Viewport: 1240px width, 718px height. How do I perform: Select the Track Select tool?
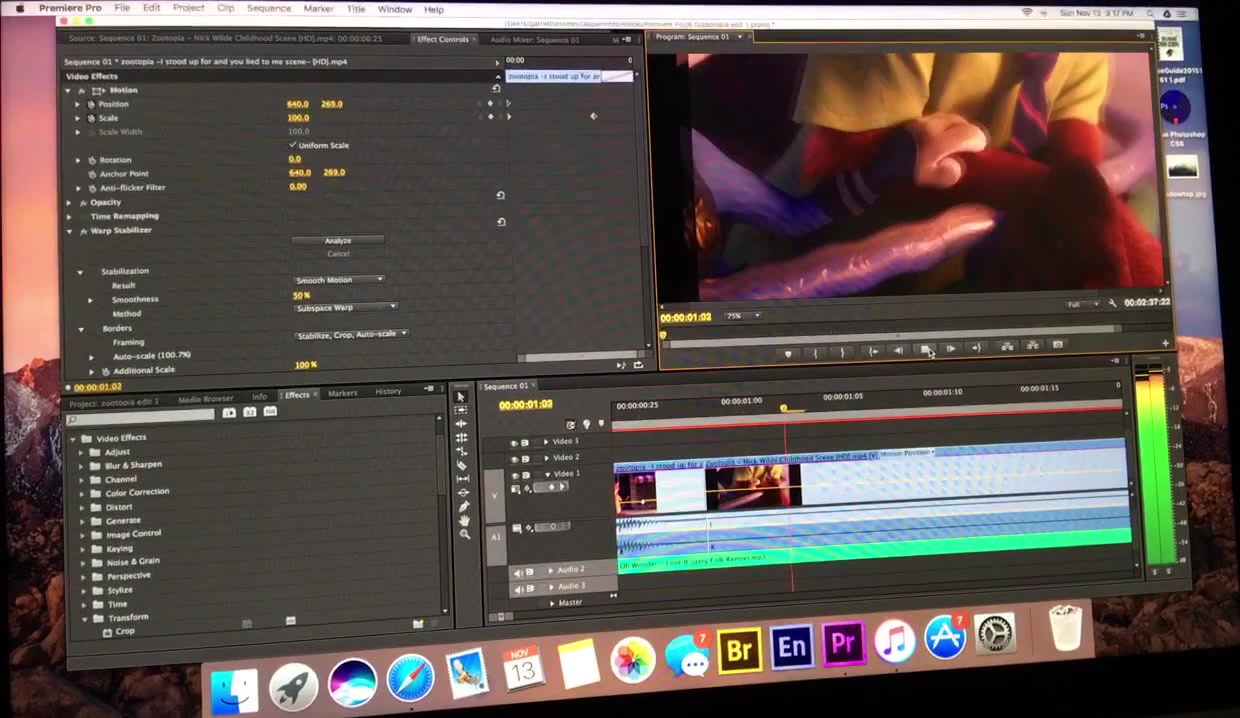click(462, 410)
